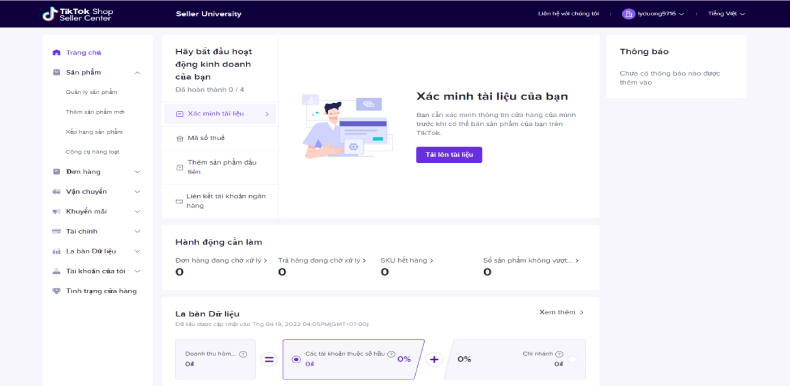Expand the Tài khoản của tôi chevron
This screenshot has width=790, height=386.
138,271
